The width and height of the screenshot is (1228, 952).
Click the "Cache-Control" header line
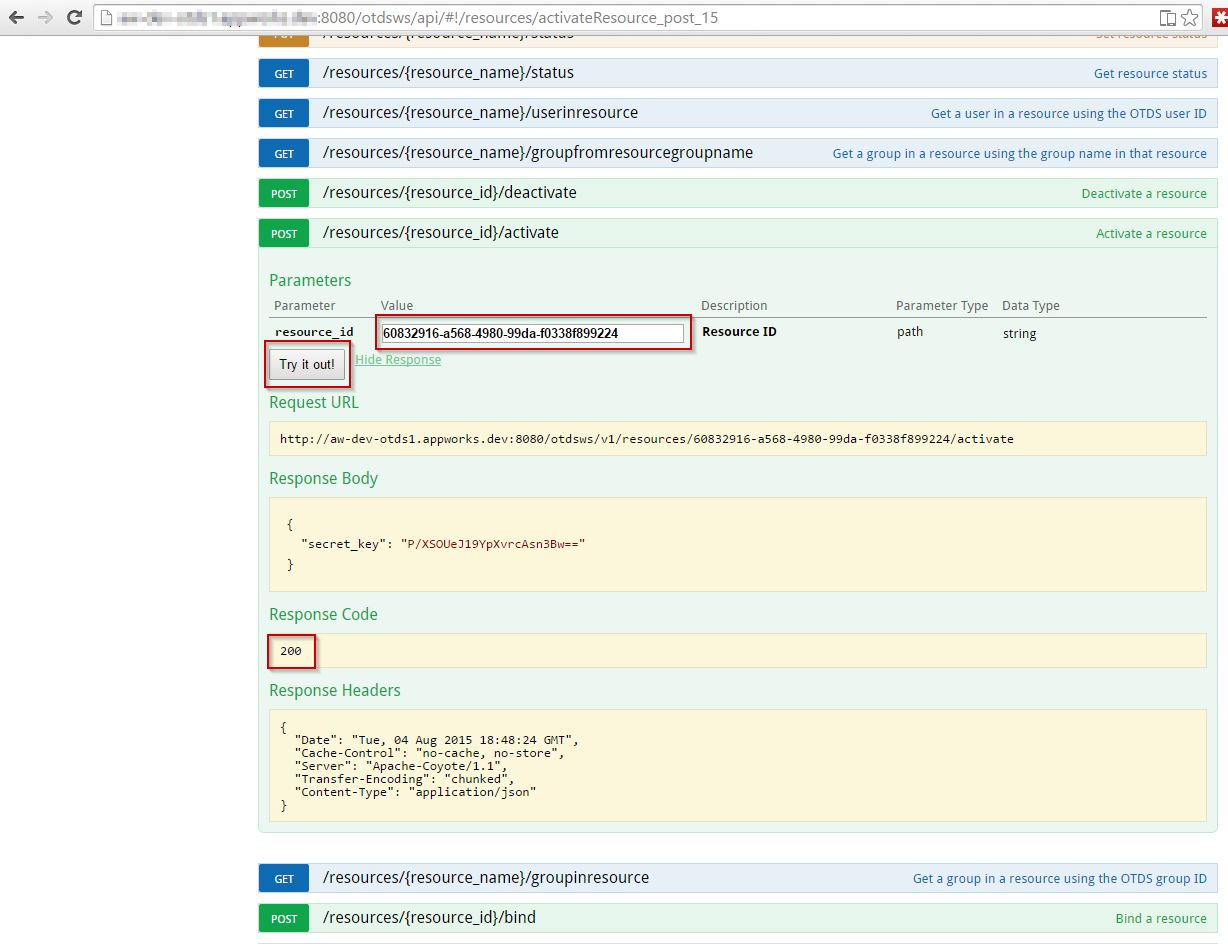(x=430, y=753)
